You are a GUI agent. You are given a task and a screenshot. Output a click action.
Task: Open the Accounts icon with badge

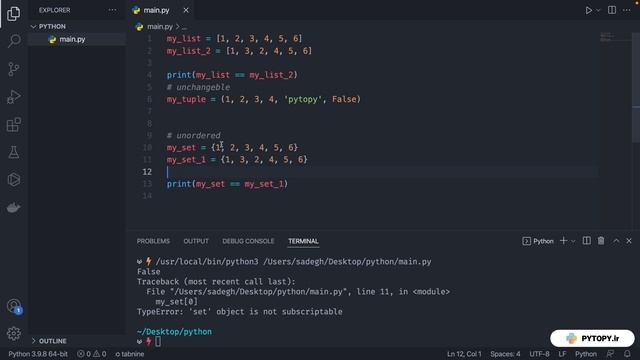tap(14, 306)
